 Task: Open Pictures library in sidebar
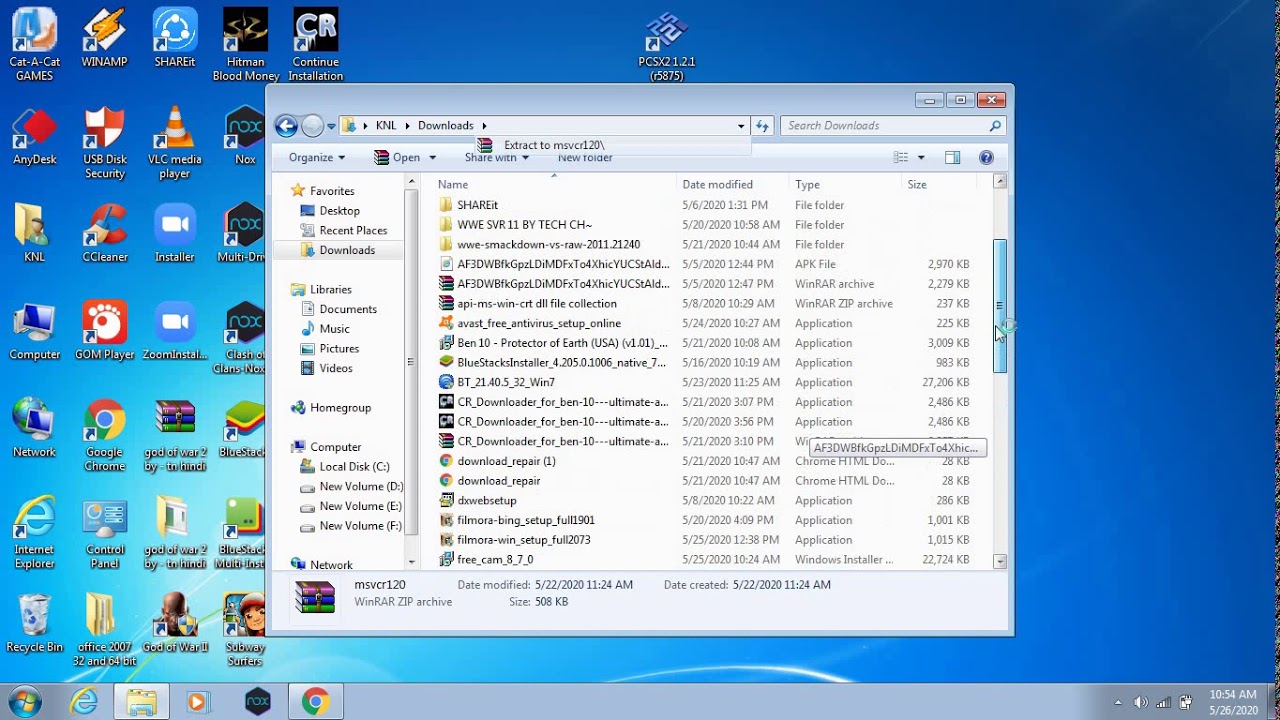339,348
